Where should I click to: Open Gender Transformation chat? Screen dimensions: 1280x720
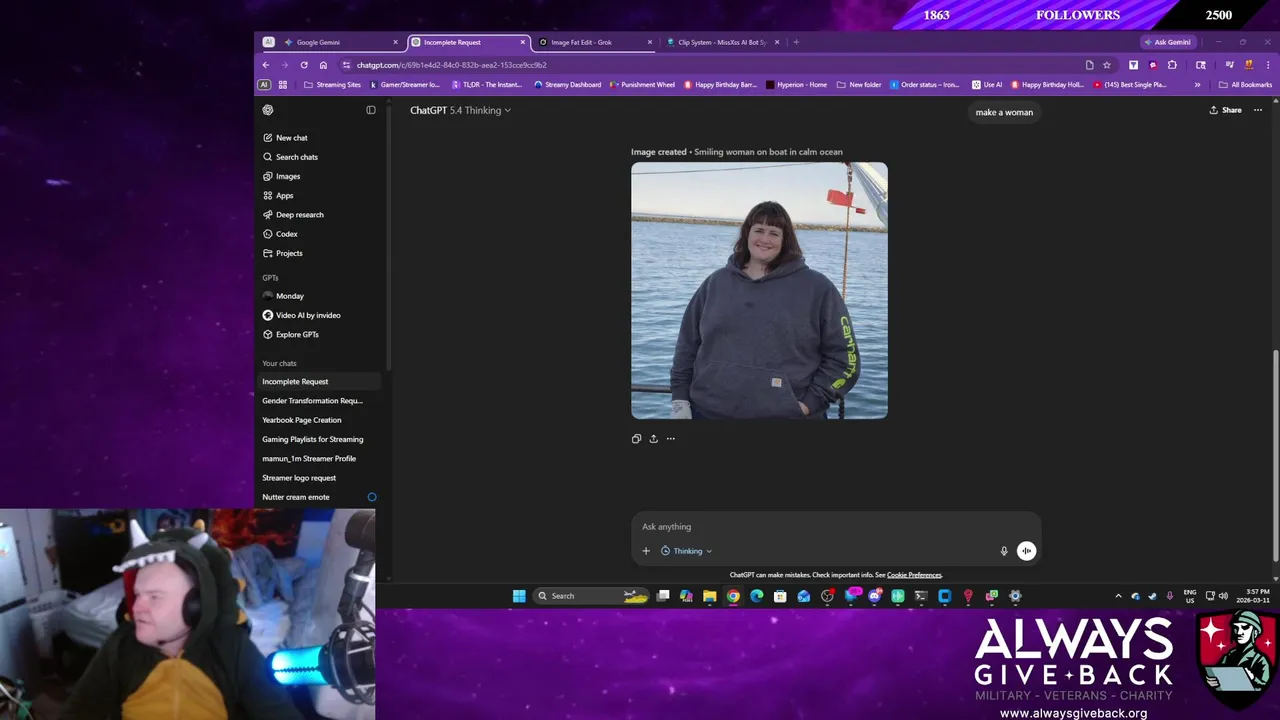click(320, 401)
